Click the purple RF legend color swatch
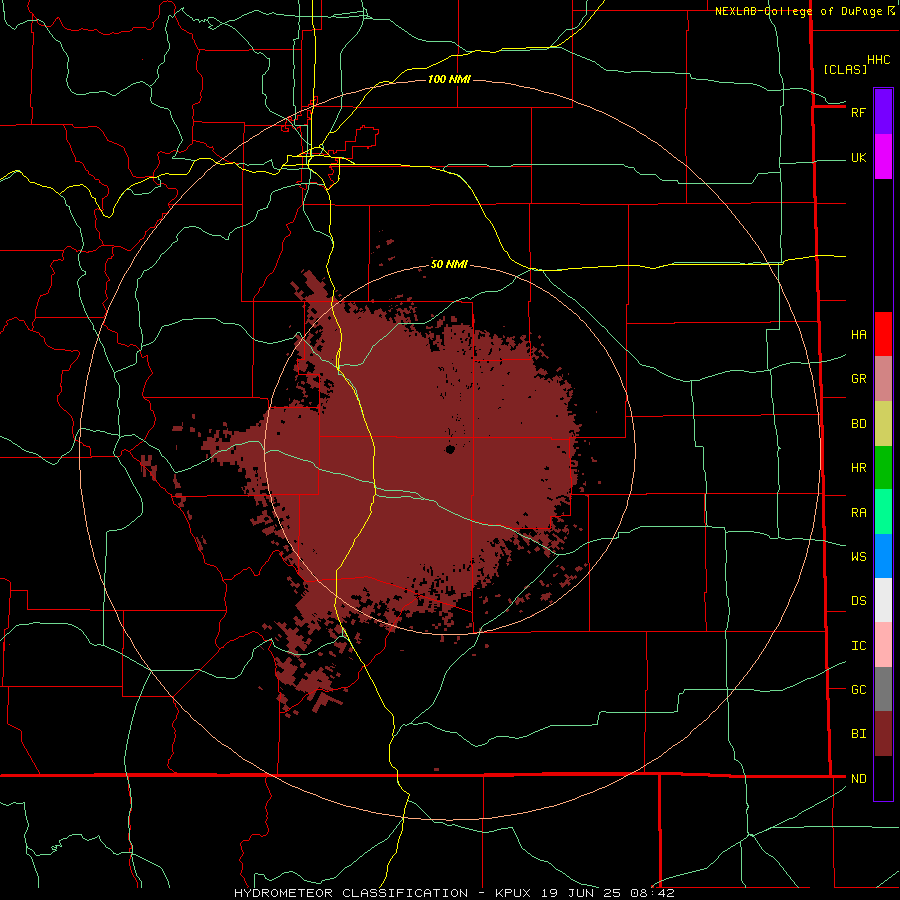The image size is (900, 900). click(883, 112)
